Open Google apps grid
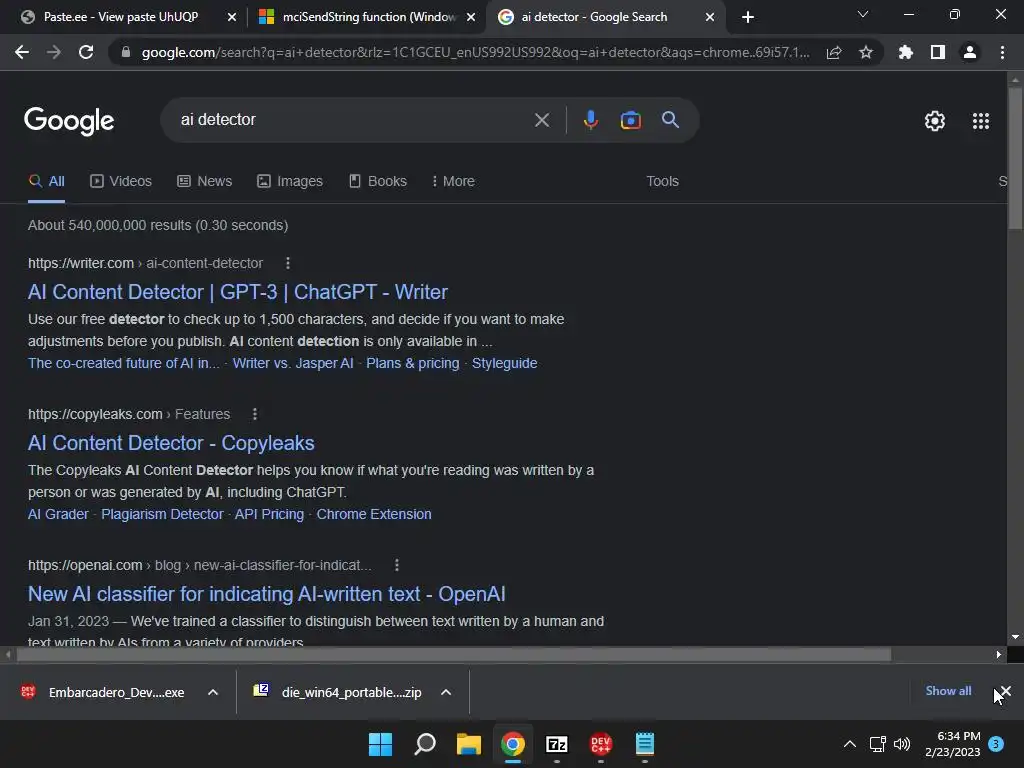 coord(981,121)
